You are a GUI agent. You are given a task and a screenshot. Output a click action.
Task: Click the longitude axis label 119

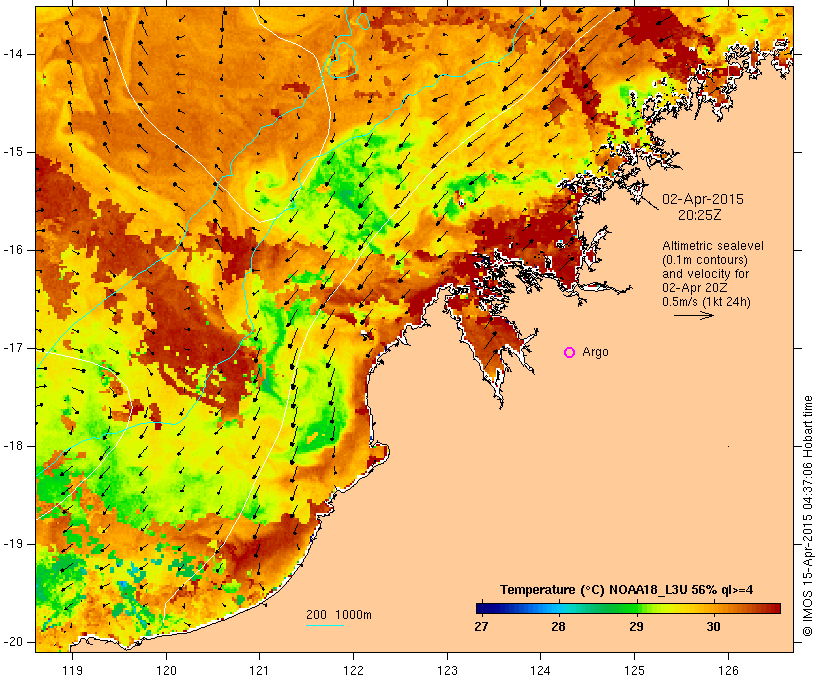[73, 670]
